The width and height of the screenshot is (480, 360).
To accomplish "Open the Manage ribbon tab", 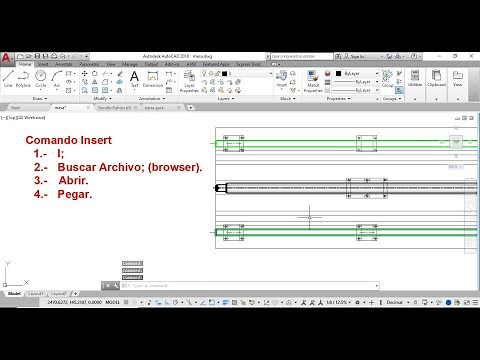I will point(130,64).
